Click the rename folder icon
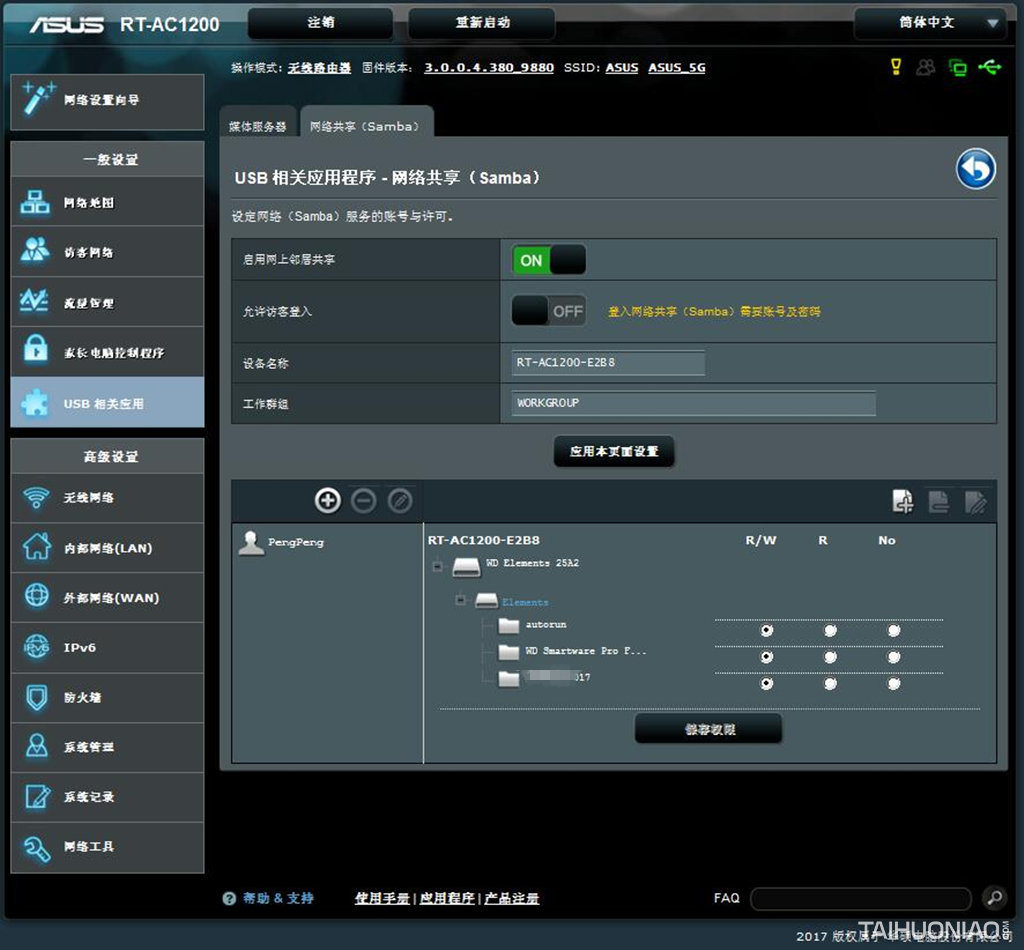This screenshot has width=1024, height=950. point(975,501)
